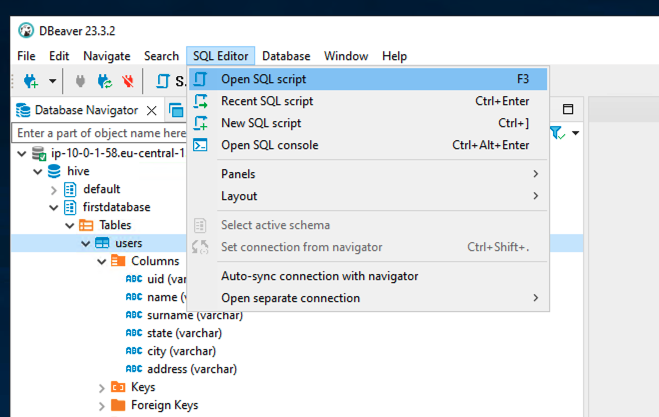
Task: Expand the Panels submenu
Action: (368, 174)
